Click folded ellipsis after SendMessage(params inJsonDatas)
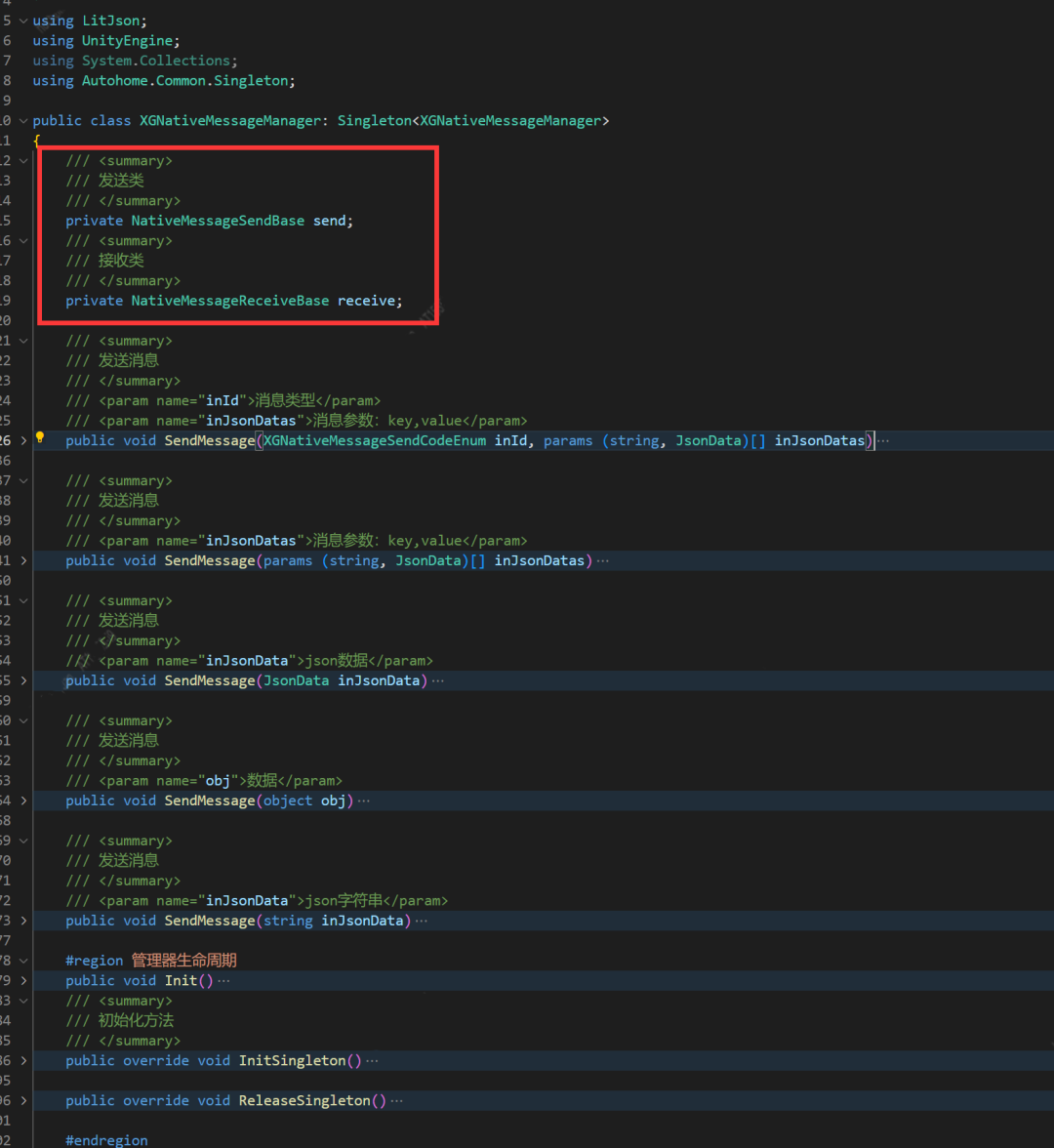1054x1148 pixels. pos(602,560)
